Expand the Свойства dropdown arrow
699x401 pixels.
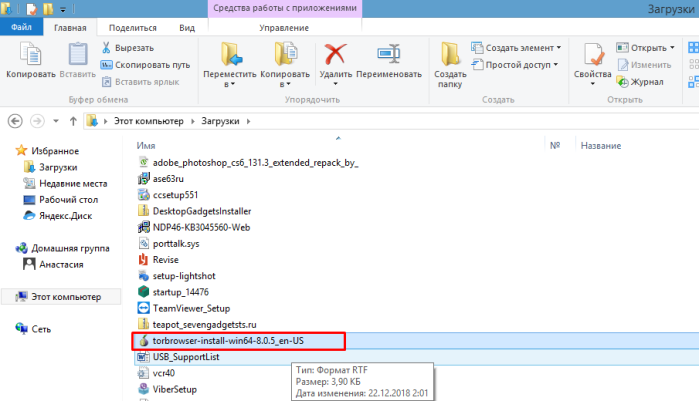coord(592,84)
